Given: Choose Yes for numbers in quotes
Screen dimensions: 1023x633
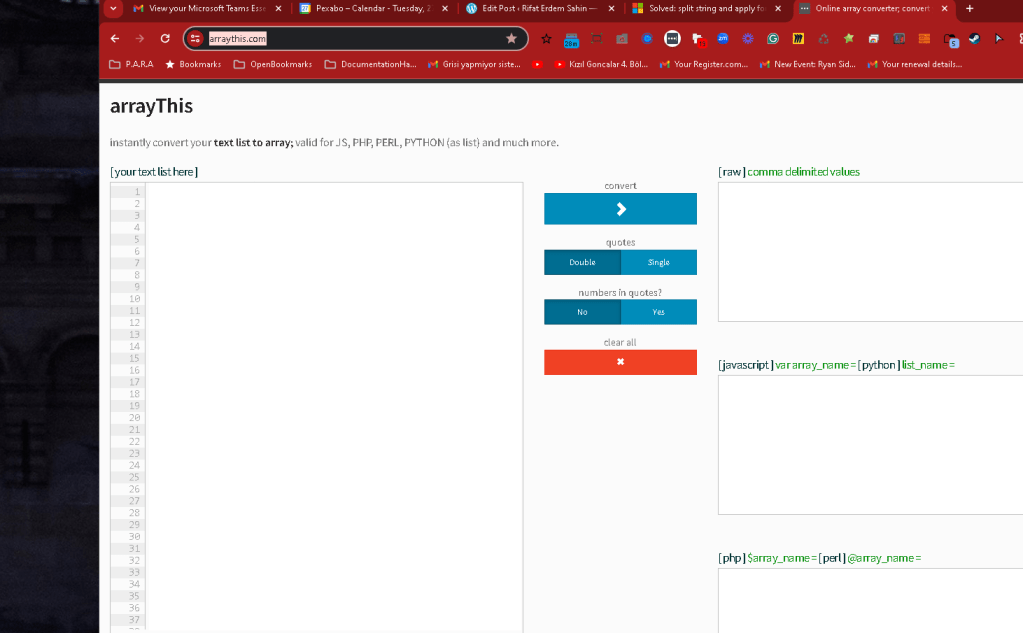Looking at the screenshot, I should tap(659, 312).
